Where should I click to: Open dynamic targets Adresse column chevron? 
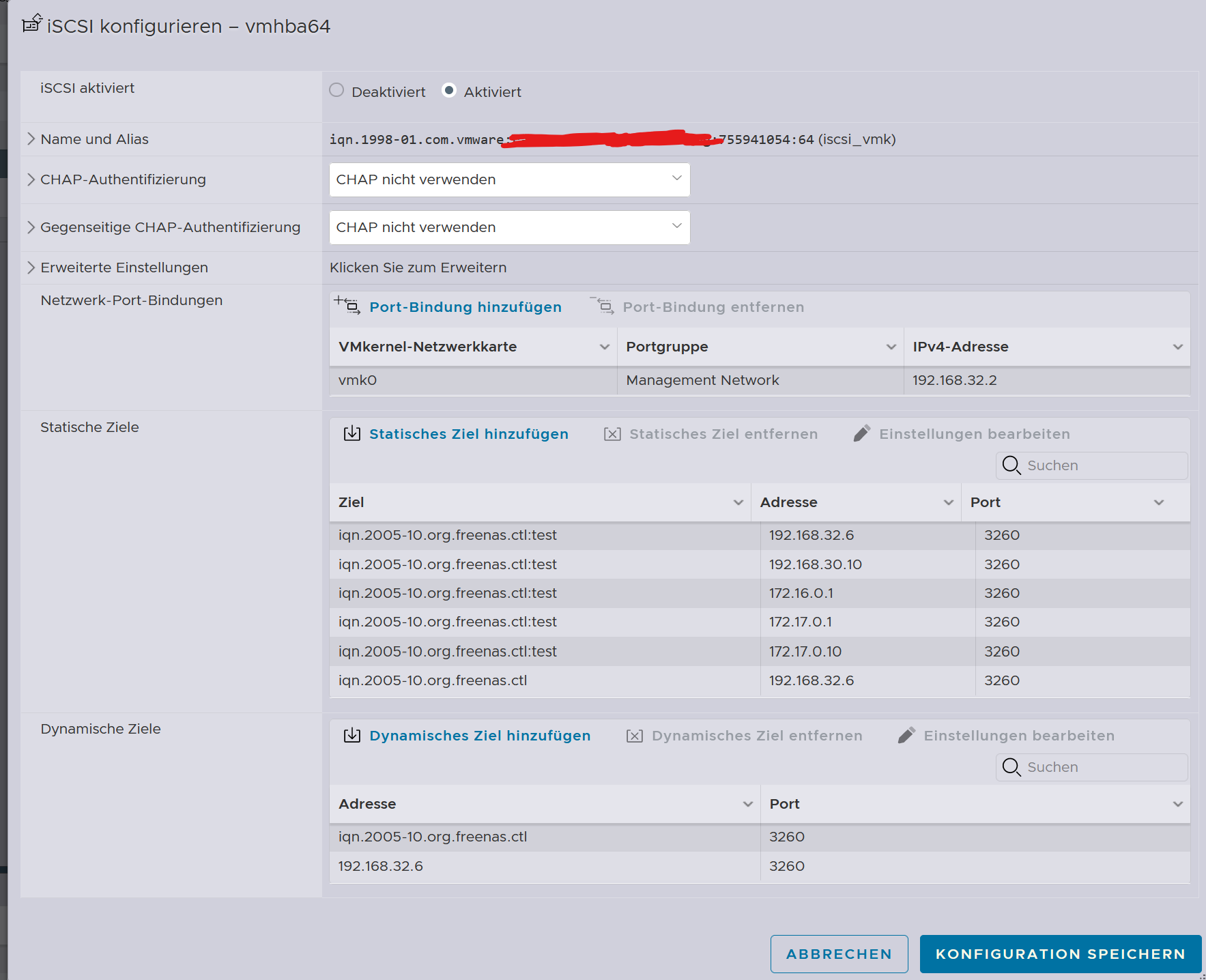tap(748, 804)
